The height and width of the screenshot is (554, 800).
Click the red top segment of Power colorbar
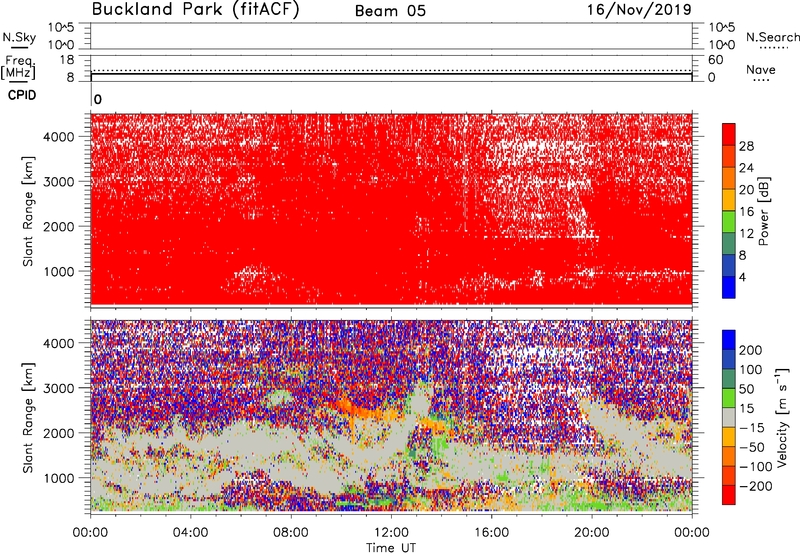click(729, 134)
